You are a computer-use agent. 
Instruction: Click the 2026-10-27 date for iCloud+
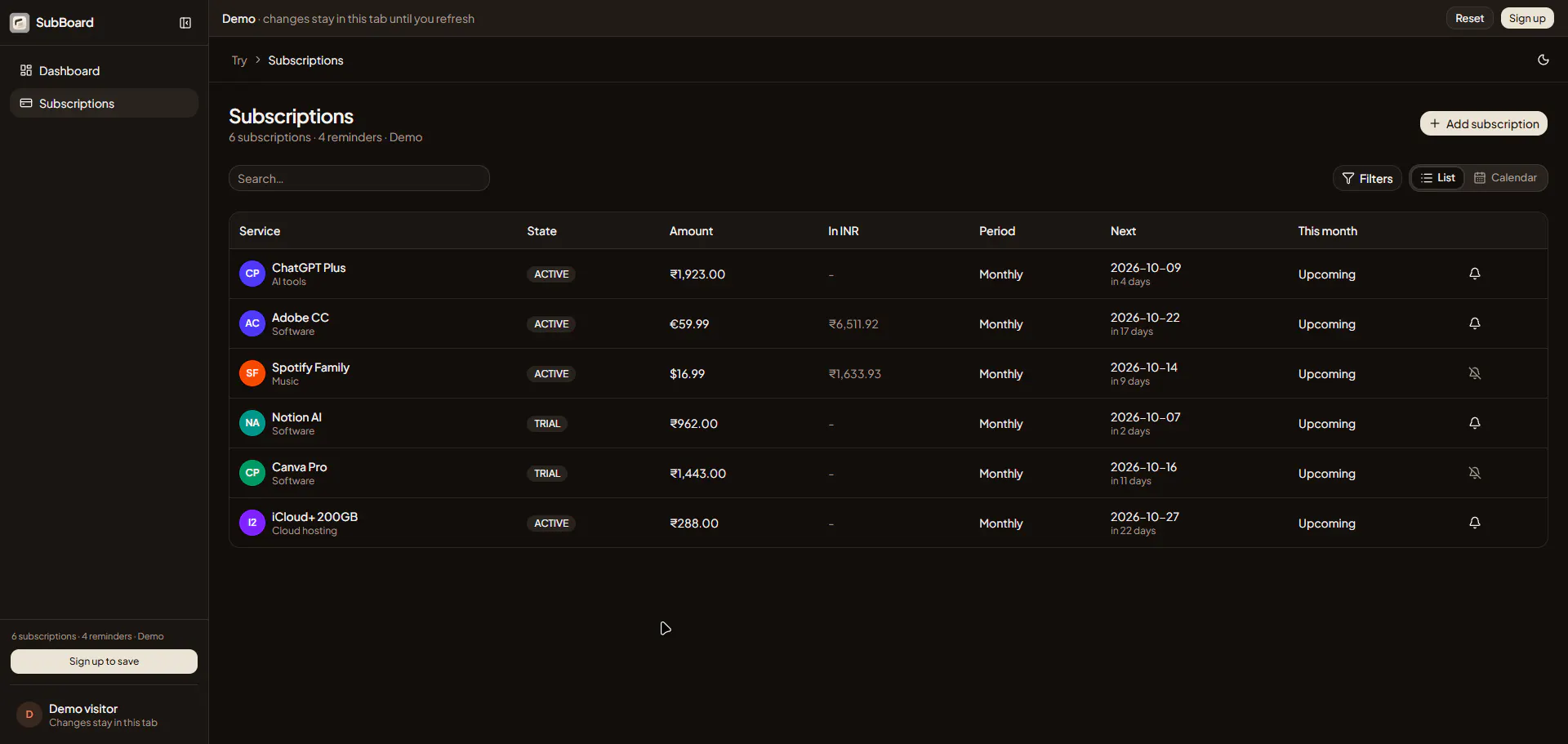click(x=1144, y=517)
